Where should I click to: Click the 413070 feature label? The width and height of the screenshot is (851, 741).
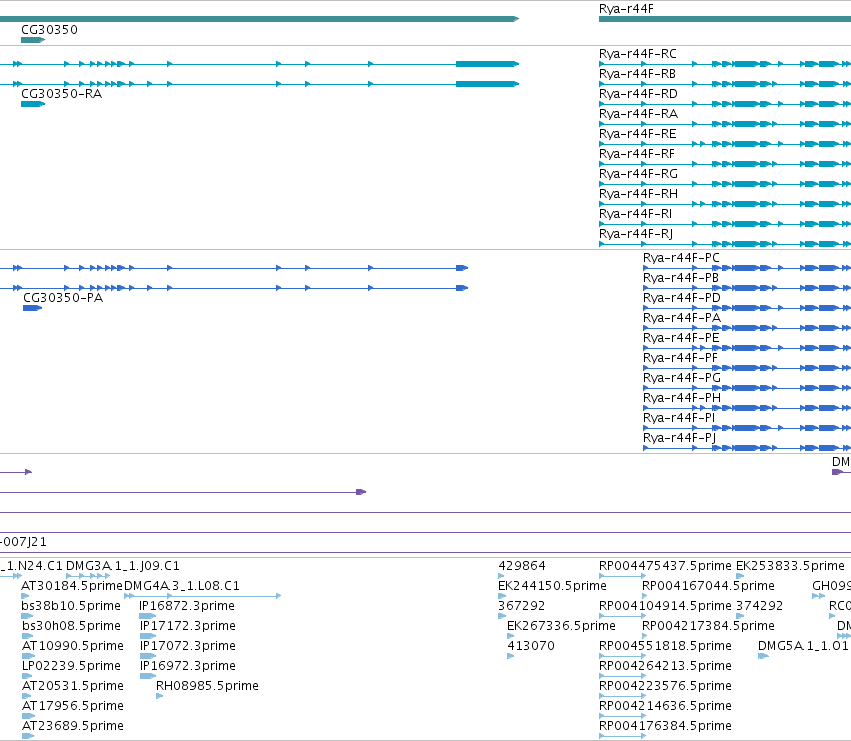coord(531,646)
